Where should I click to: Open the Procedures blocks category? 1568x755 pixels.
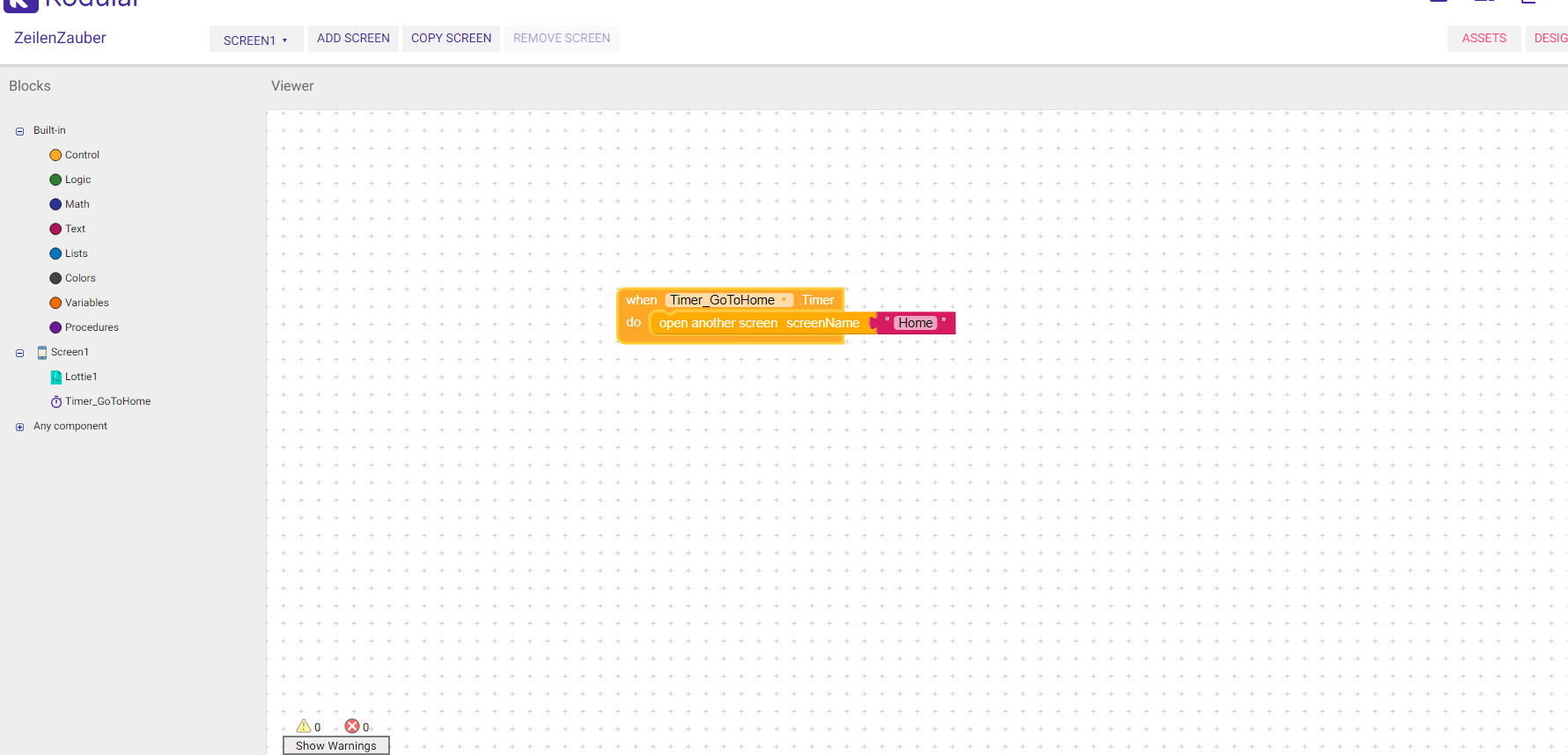91,327
